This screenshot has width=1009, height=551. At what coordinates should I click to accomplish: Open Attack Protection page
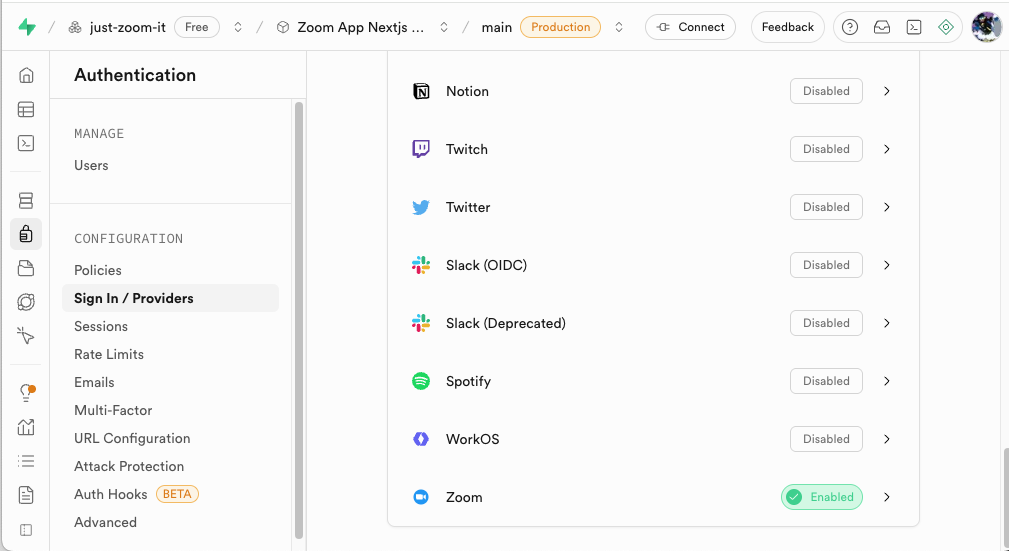(129, 466)
